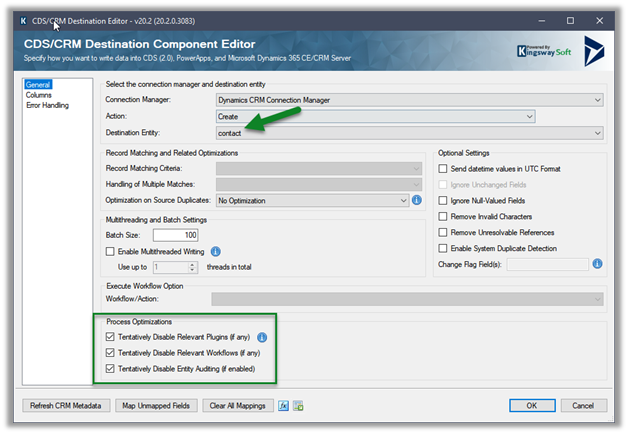Click info icon for Disable Relevant Plugins

tap(262, 337)
